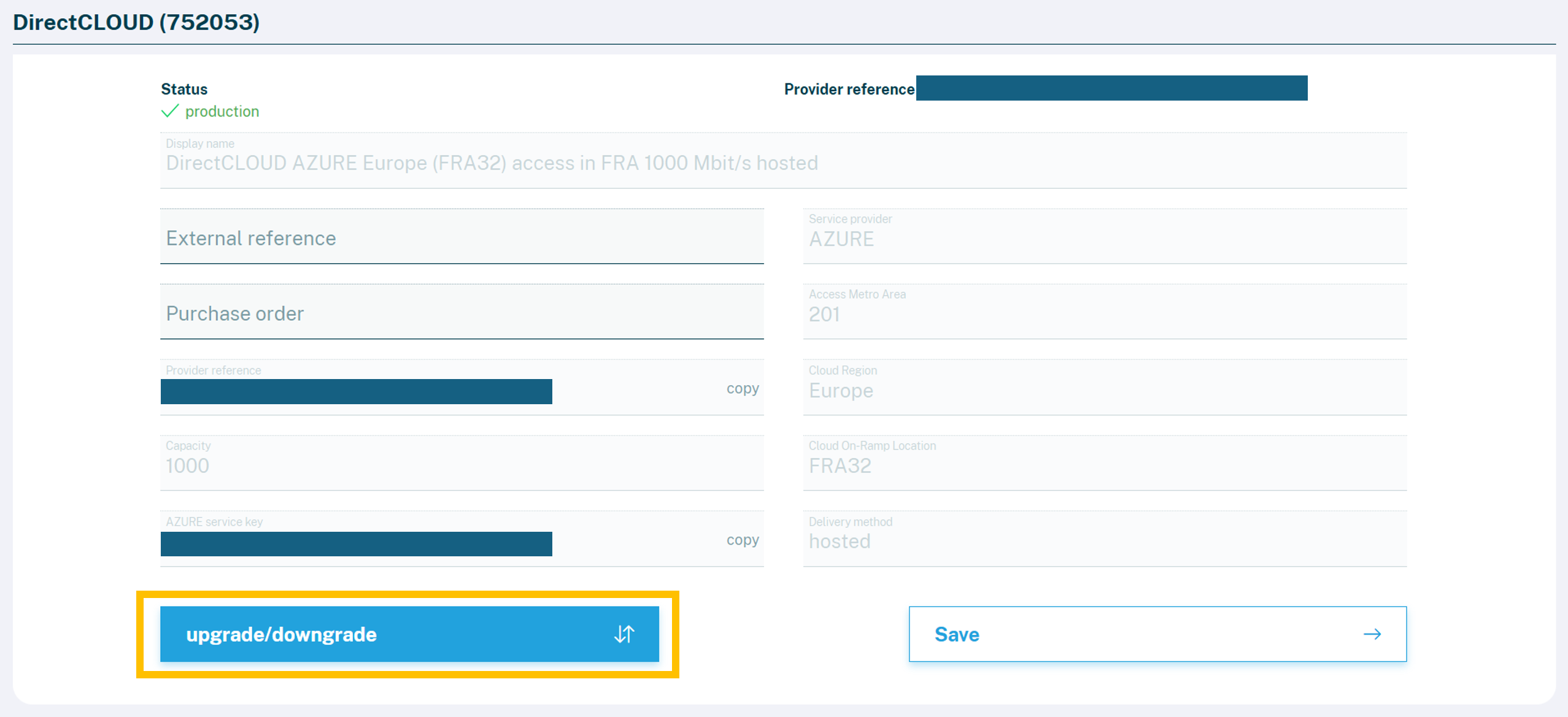The height and width of the screenshot is (717, 1568).
Task: Click the Access Metro Area value 201
Action: (x=824, y=314)
